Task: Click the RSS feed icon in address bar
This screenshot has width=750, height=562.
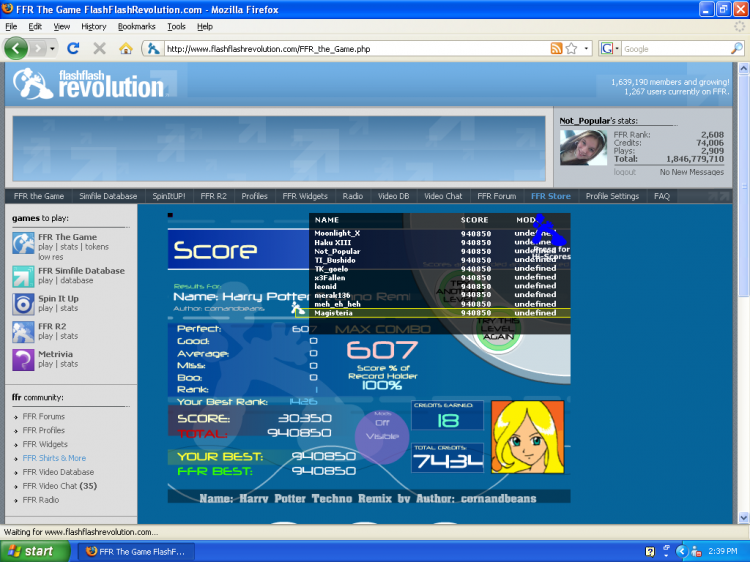Action: [x=556, y=48]
